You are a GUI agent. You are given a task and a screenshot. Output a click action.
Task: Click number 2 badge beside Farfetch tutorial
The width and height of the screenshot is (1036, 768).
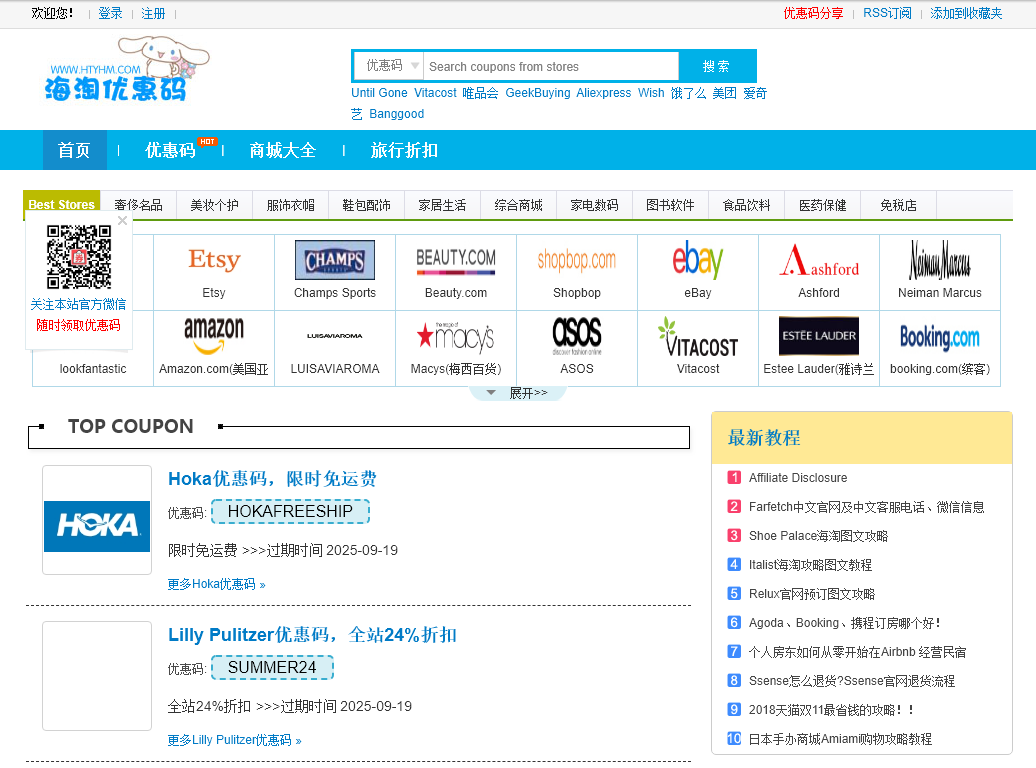click(x=734, y=506)
